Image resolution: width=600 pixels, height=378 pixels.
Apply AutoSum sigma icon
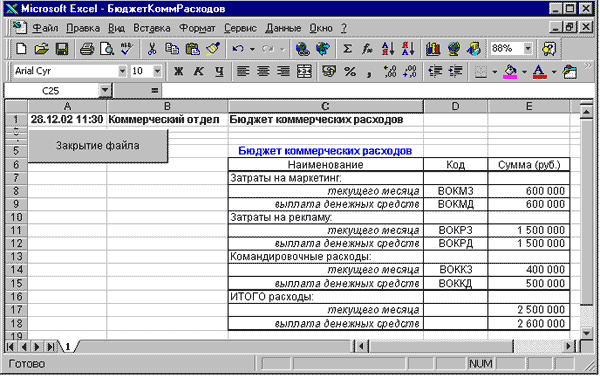[347, 49]
